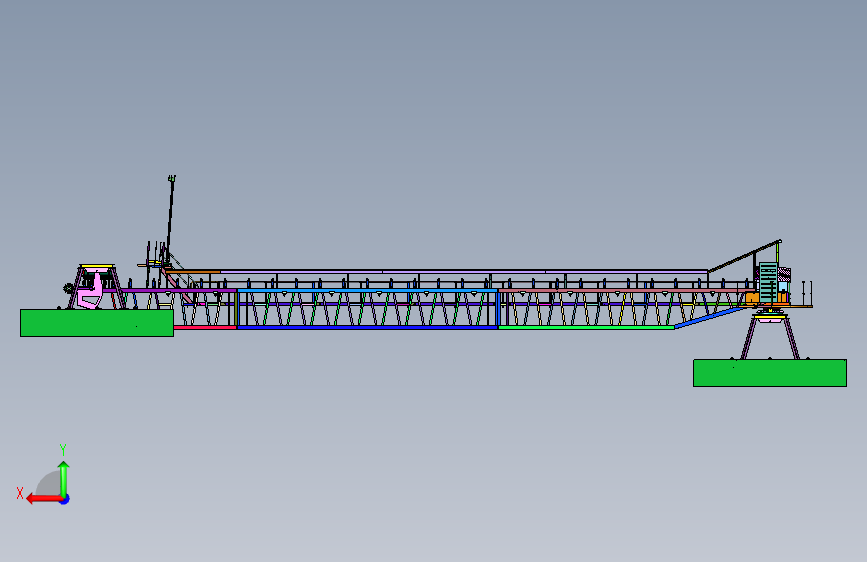This screenshot has width=867, height=562.
Task: Select the right green base block
Action: click(770, 373)
